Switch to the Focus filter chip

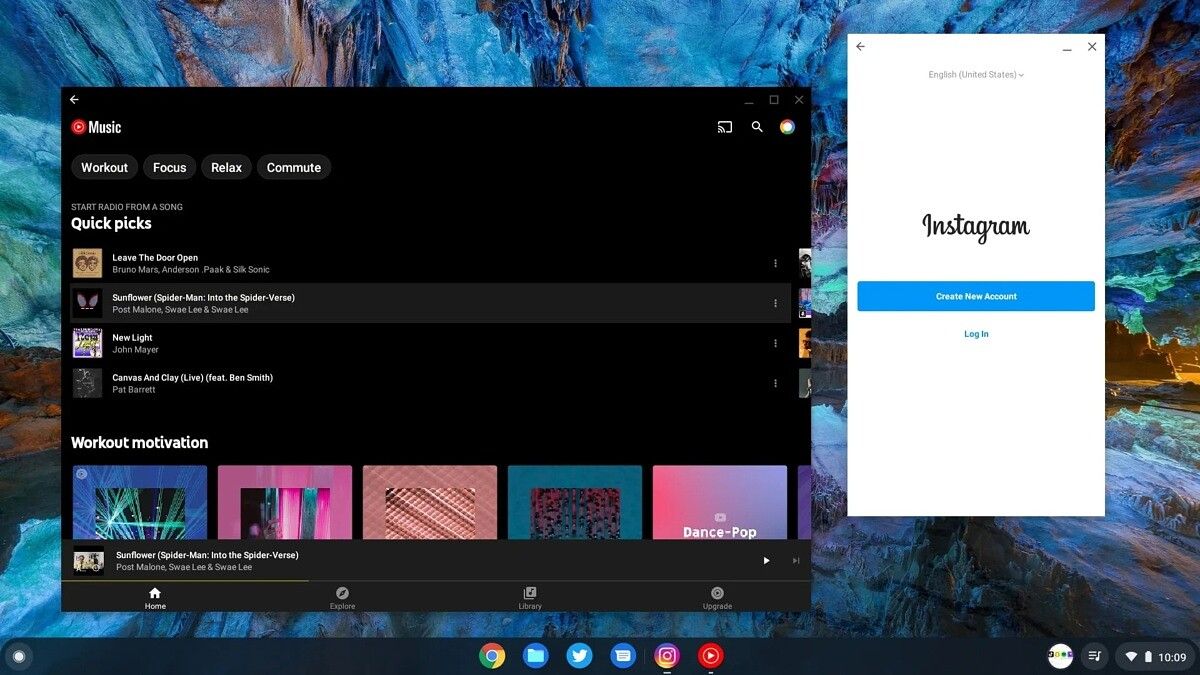pos(168,167)
